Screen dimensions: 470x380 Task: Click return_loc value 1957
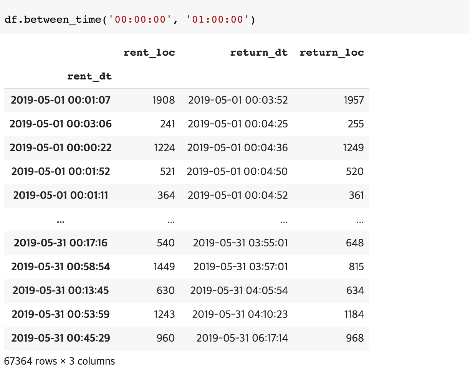[x=354, y=100]
